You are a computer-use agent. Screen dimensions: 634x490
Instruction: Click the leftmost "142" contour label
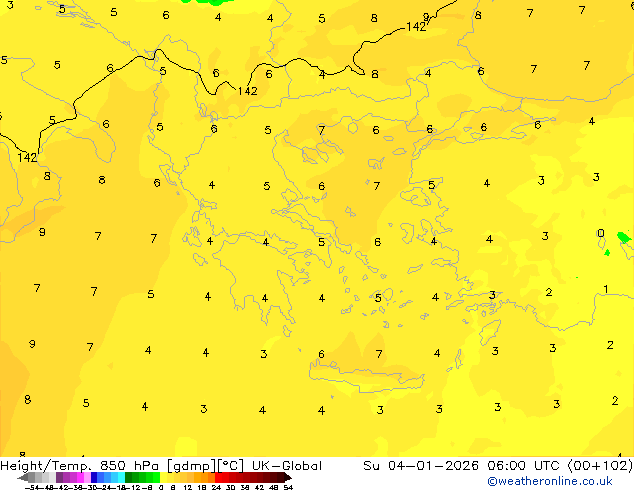point(27,157)
